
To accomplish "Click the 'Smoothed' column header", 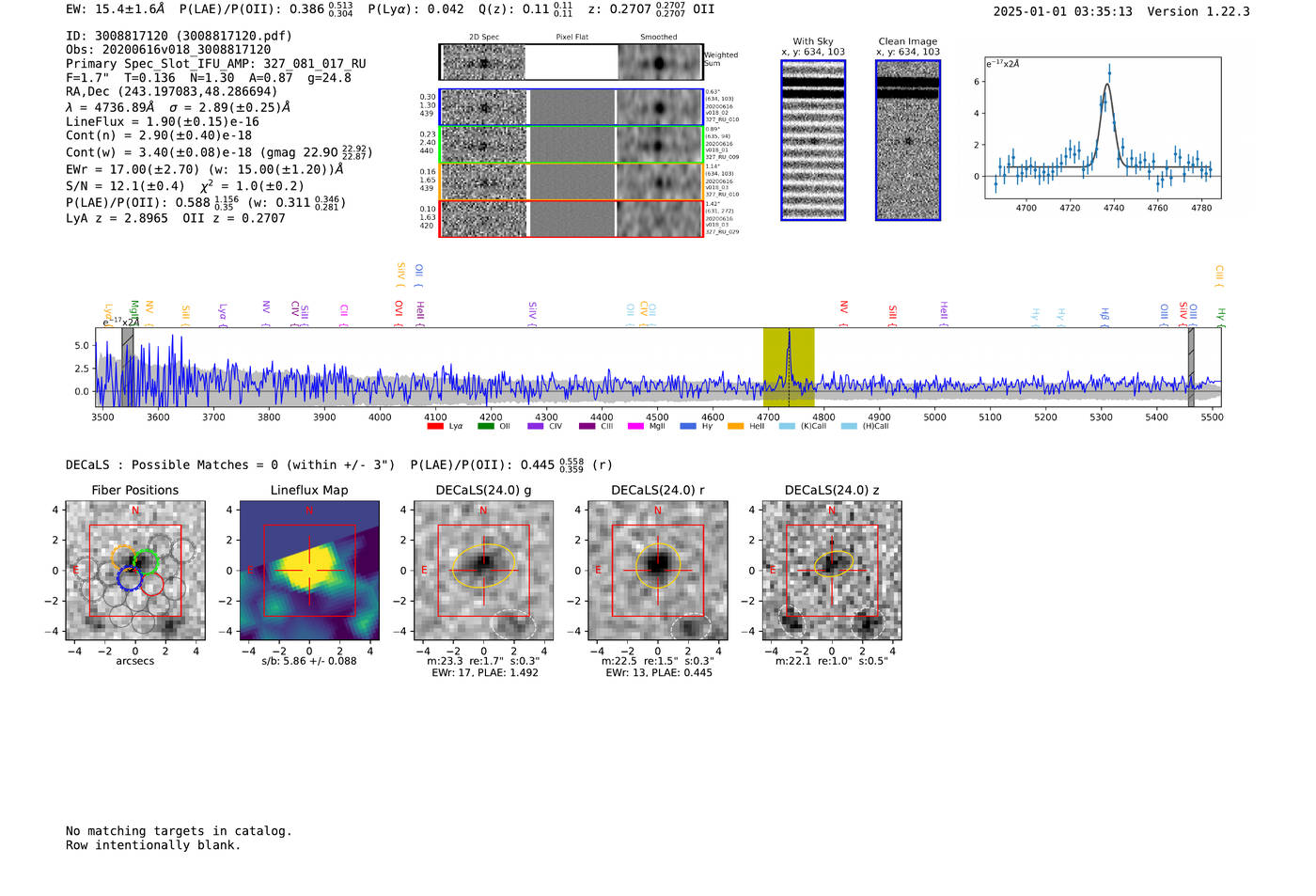I will pyautogui.click(x=658, y=38).
